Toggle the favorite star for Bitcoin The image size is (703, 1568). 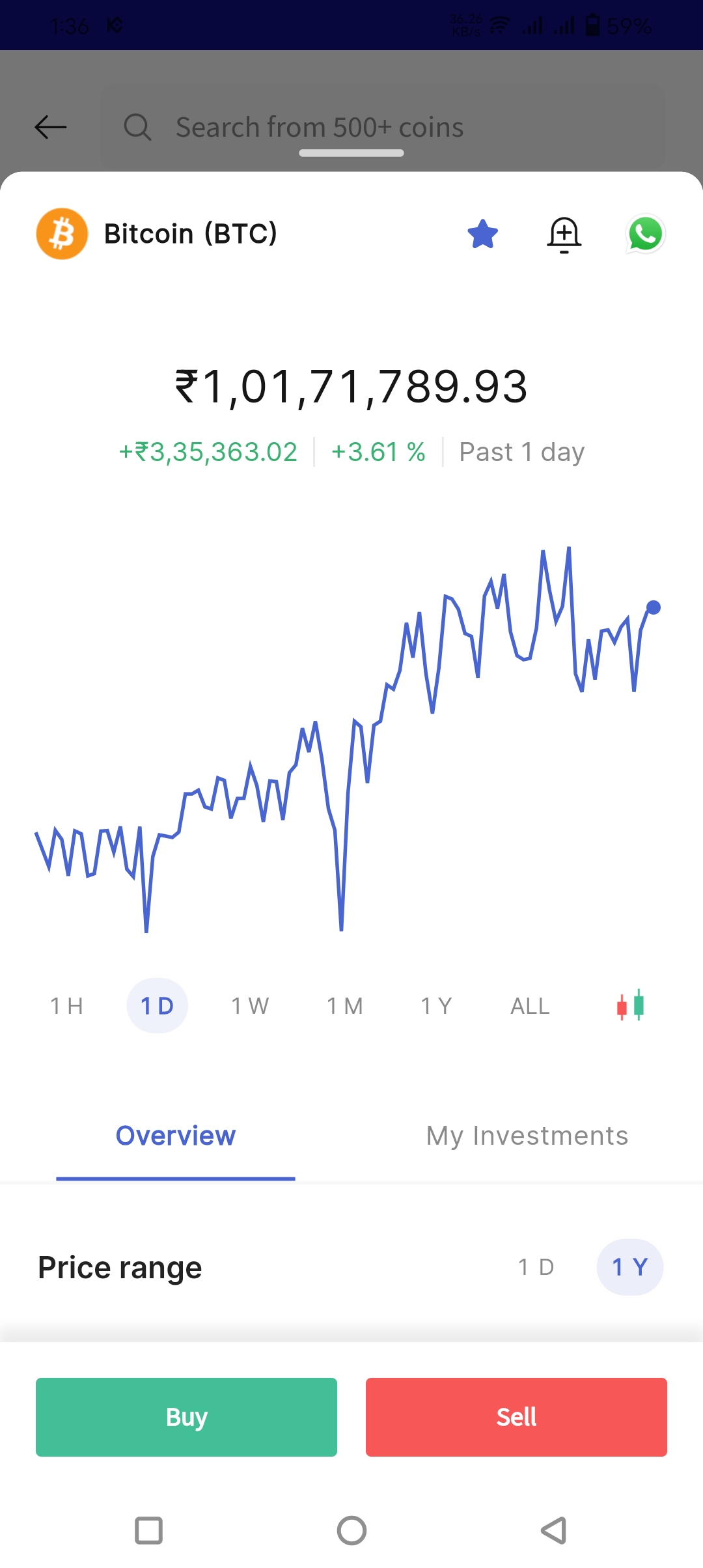[482, 234]
